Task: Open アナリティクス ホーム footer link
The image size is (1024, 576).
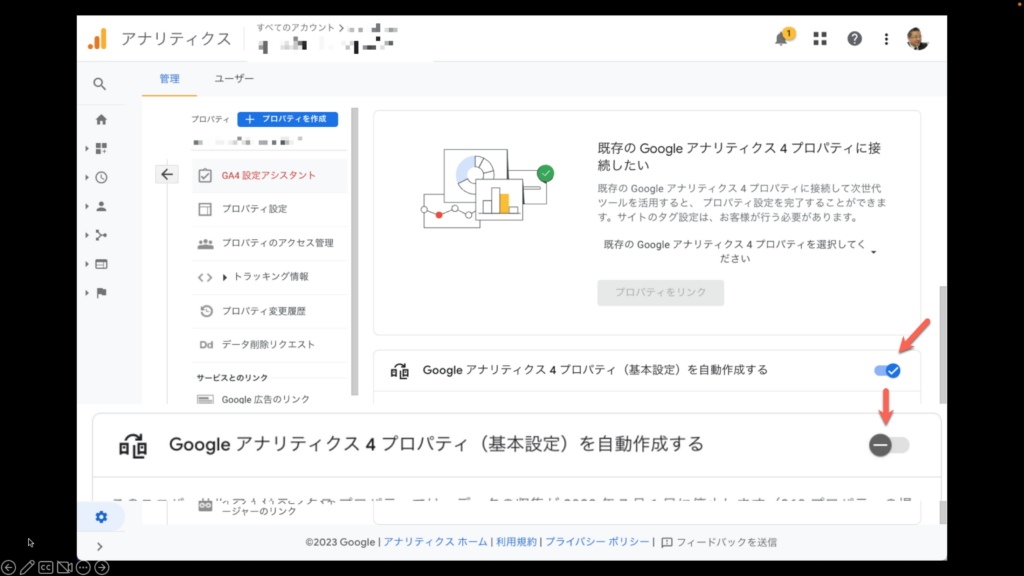Action: pyautogui.click(x=435, y=542)
